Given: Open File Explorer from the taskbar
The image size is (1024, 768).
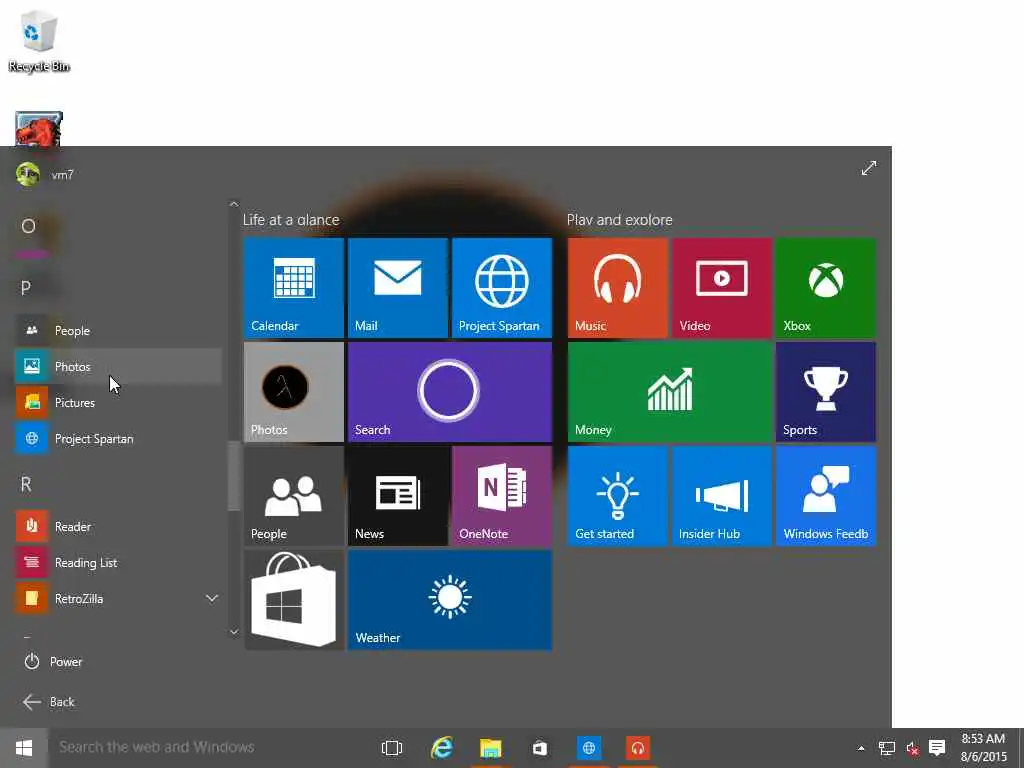Looking at the screenshot, I should [490, 748].
